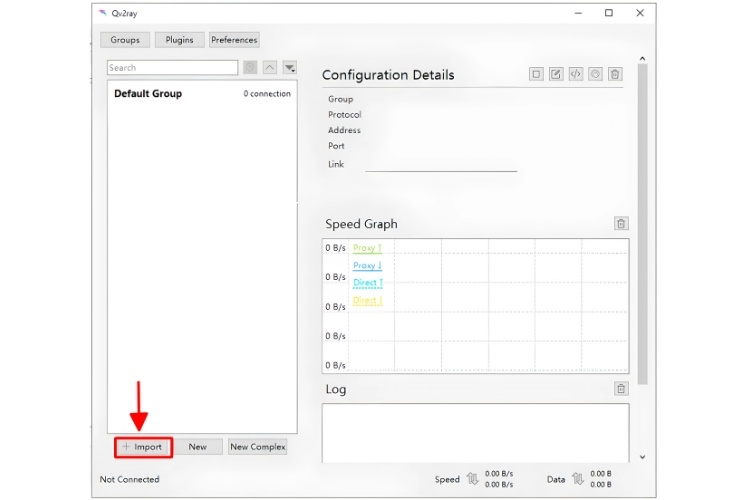Click the New Complex button
The width and height of the screenshot is (750, 500).
pyautogui.click(x=257, y=447)
